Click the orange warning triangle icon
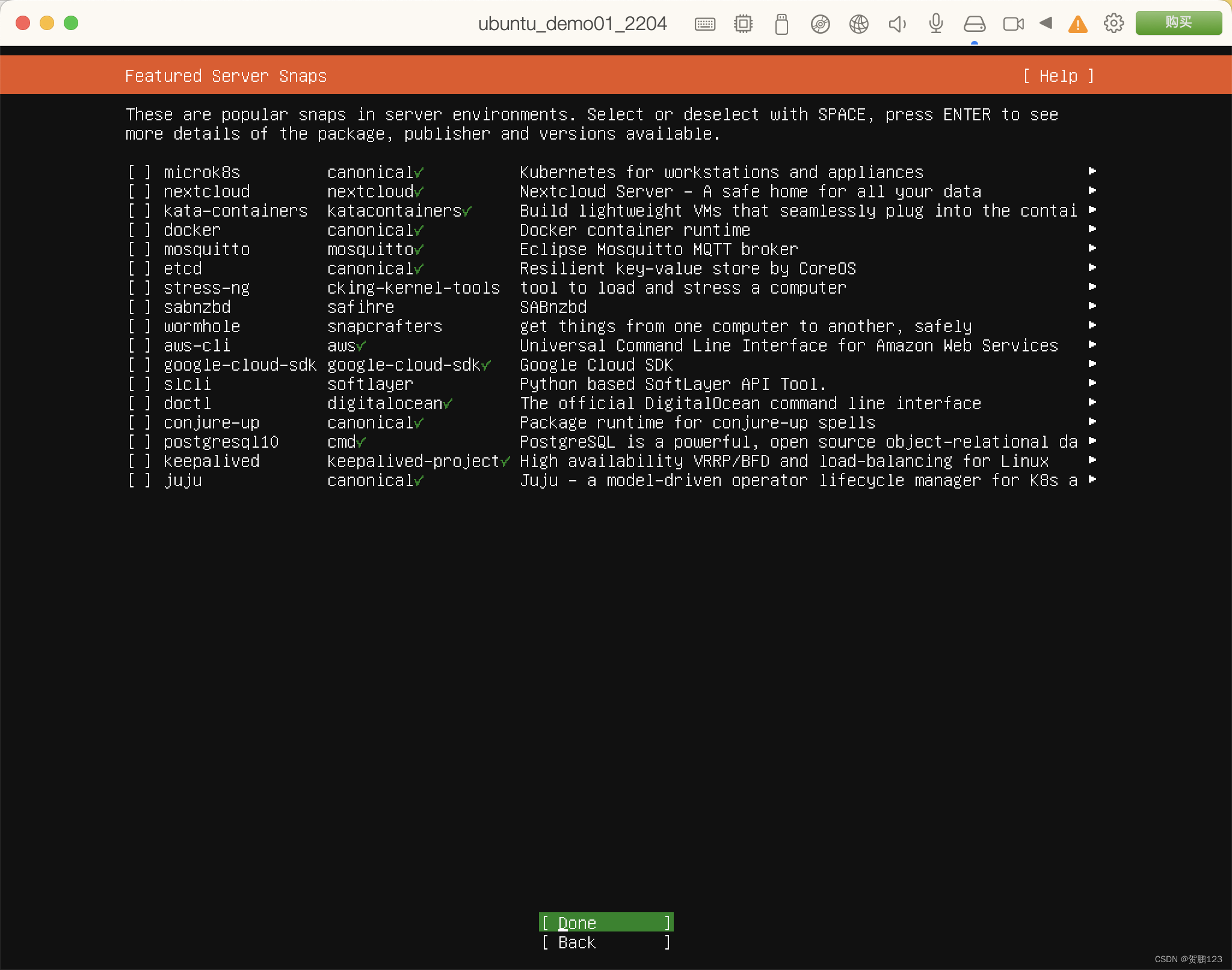The image size is (1232, 970). coord(1077,25)
